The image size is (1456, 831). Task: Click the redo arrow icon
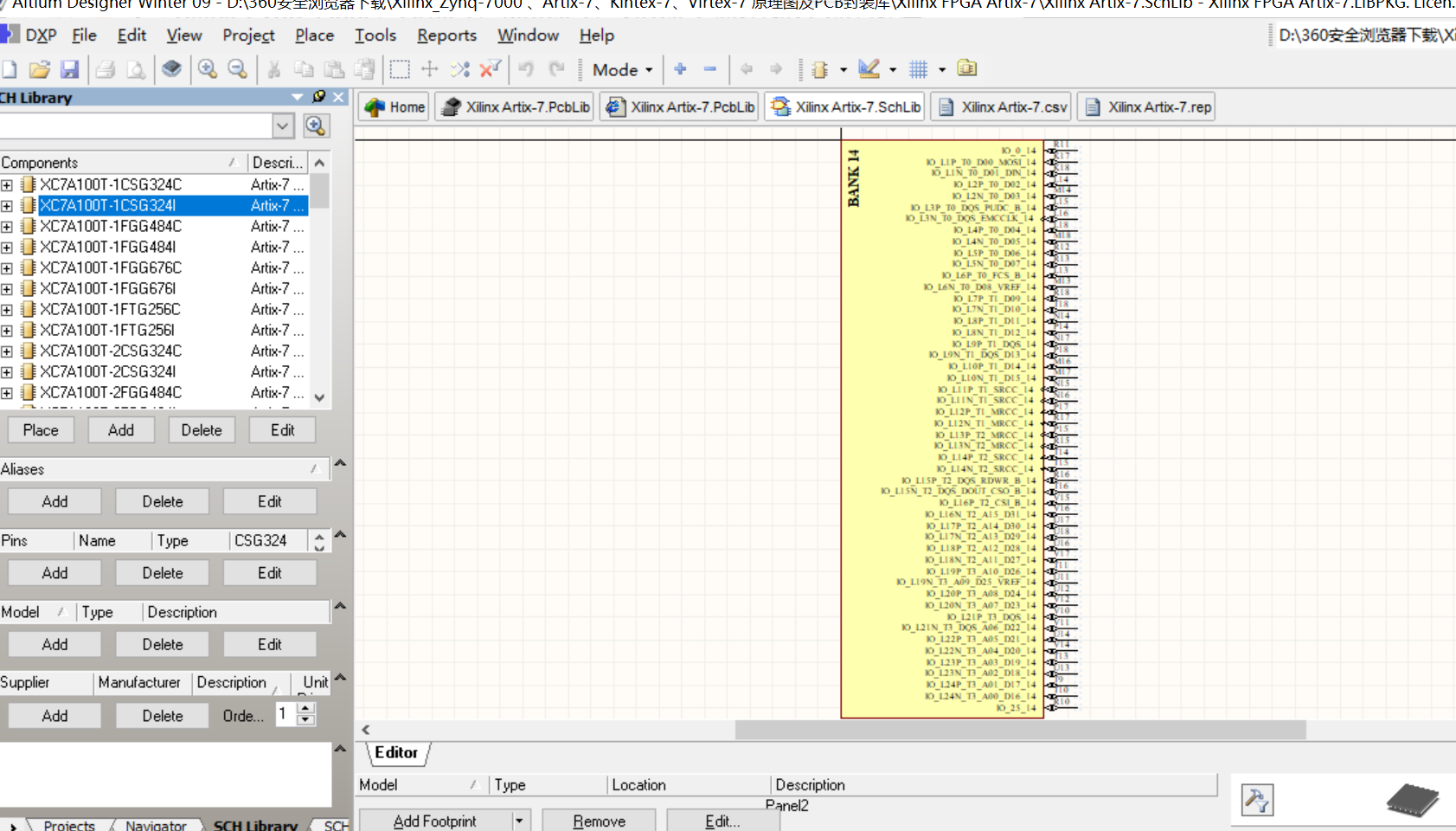556,69
